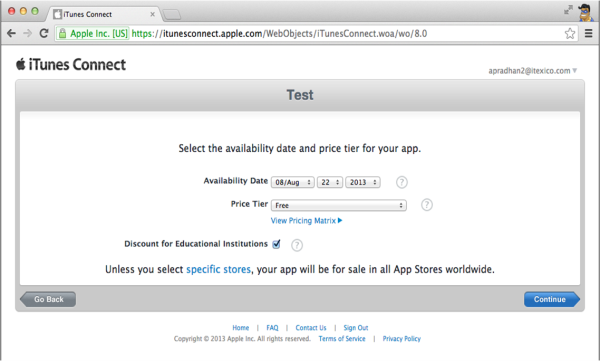
Task: Open the Price Tier dropdown
Action: tap(339, 205)
